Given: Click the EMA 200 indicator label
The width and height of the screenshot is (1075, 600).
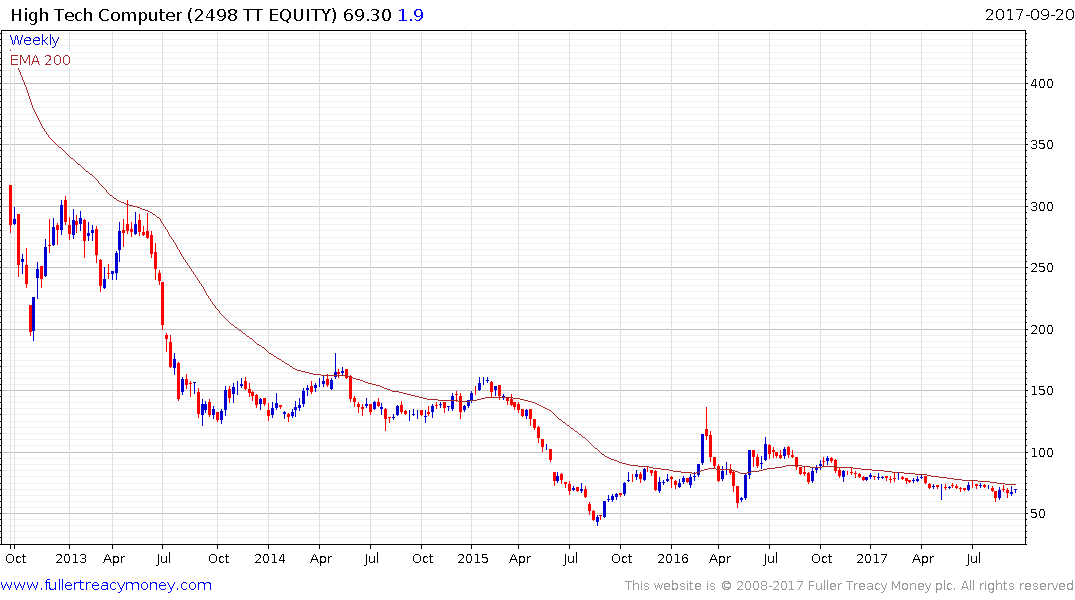Looking at the screenshot, I should pyautogui.click(x=40, y=60).
